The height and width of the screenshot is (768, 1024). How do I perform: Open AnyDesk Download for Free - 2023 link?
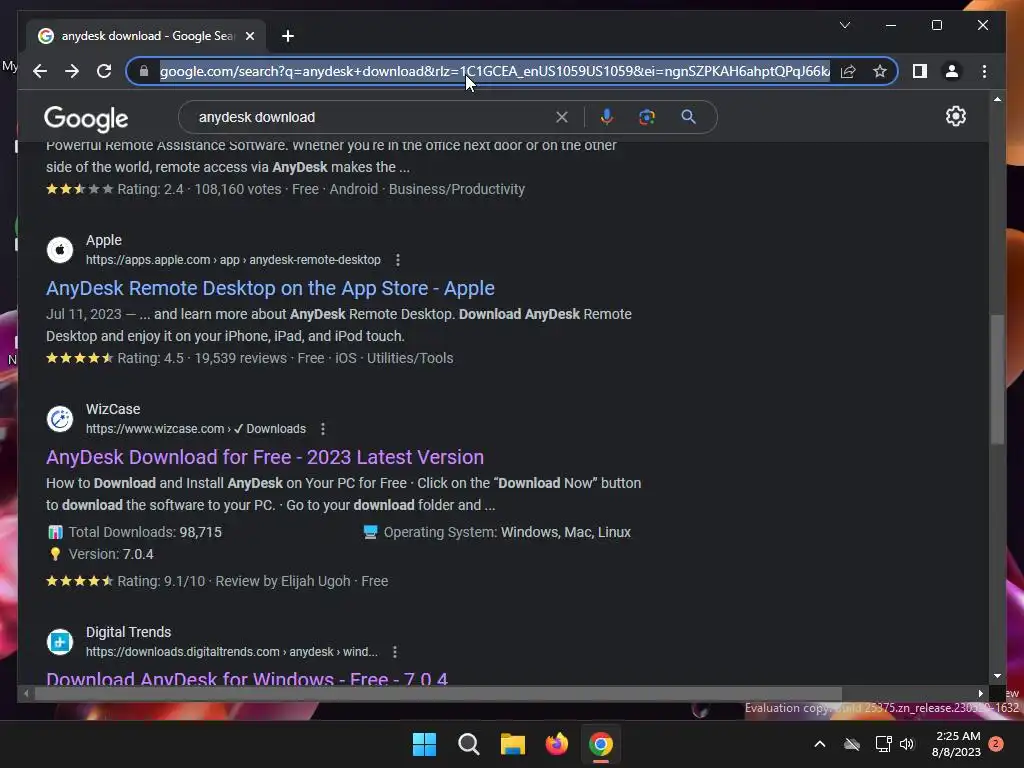pyautogui.click(x=265, y=457)
